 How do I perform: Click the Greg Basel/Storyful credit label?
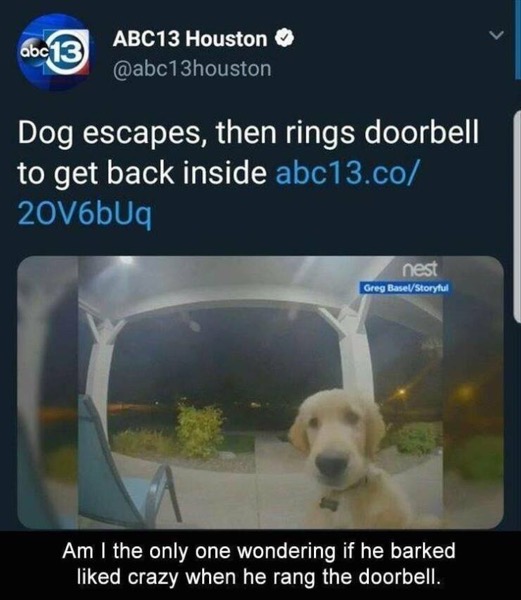pyautogui.click(x=406, y=288)
